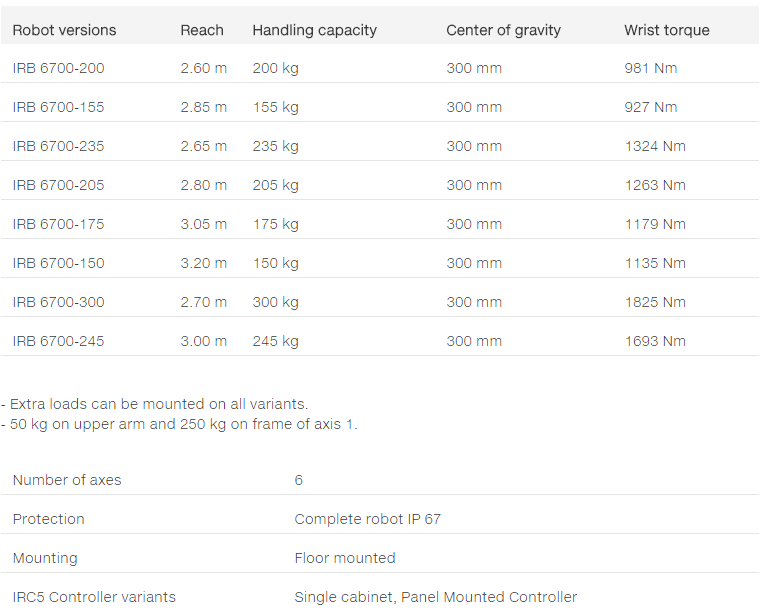Screen dimensions: 761x610
Task: Click the IRC5 Controller variants label
Action: tap(94, 597)
